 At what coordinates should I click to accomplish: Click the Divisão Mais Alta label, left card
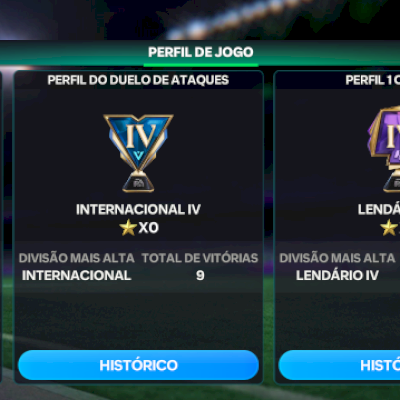tap(77, 258)
